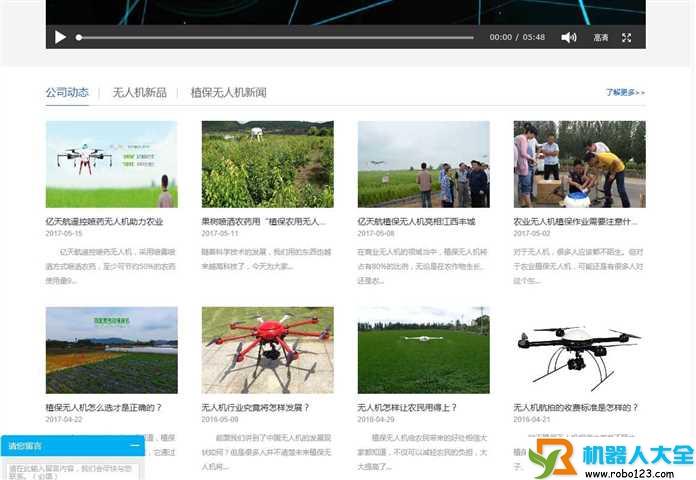The image size is (696, 480).
Task: Click the video progress bar
Action: (x=275, y=38)
